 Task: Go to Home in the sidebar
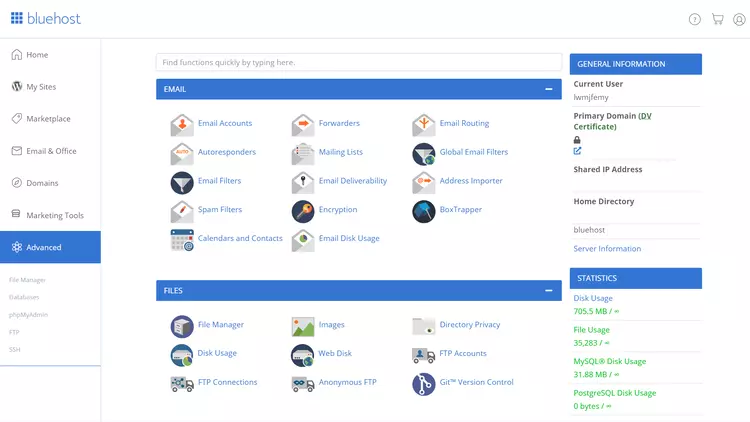50,55
